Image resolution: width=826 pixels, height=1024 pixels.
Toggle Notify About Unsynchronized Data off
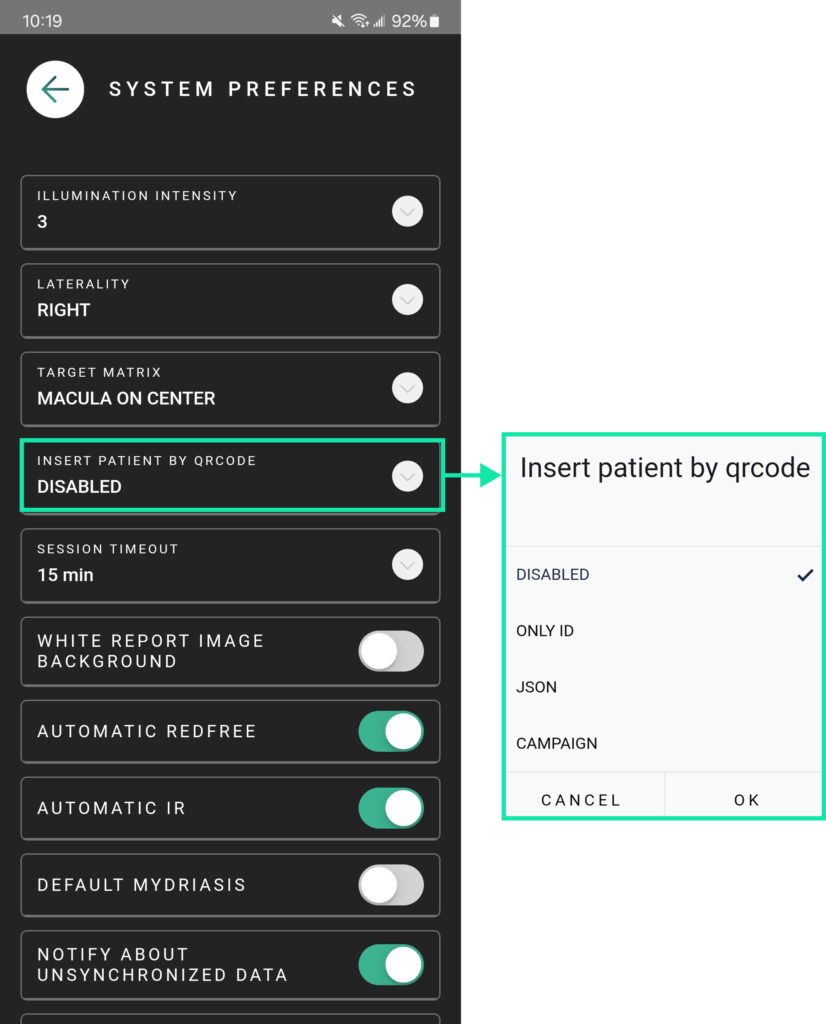[391, 964]
